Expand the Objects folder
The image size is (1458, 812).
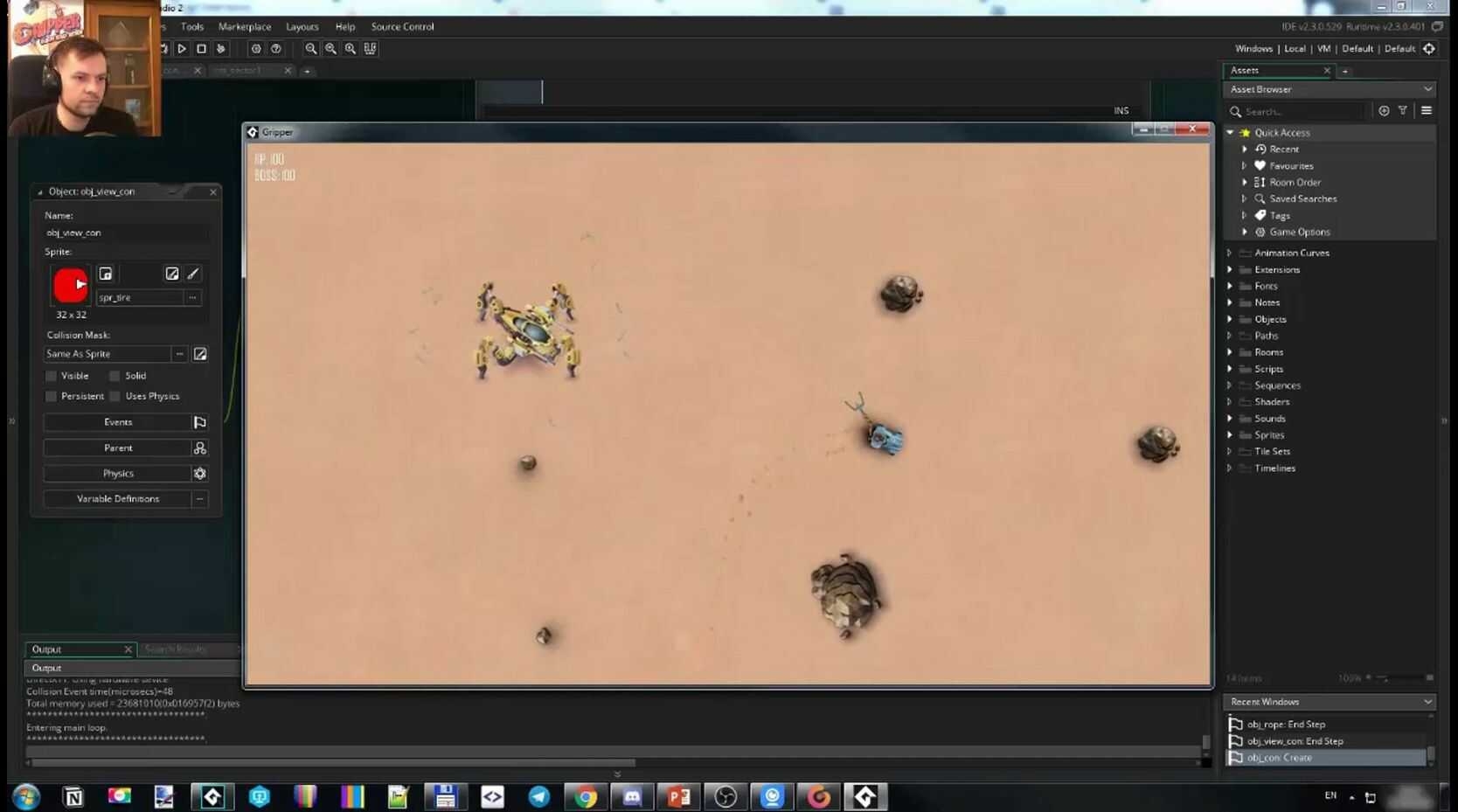(x=1230, y=319)
